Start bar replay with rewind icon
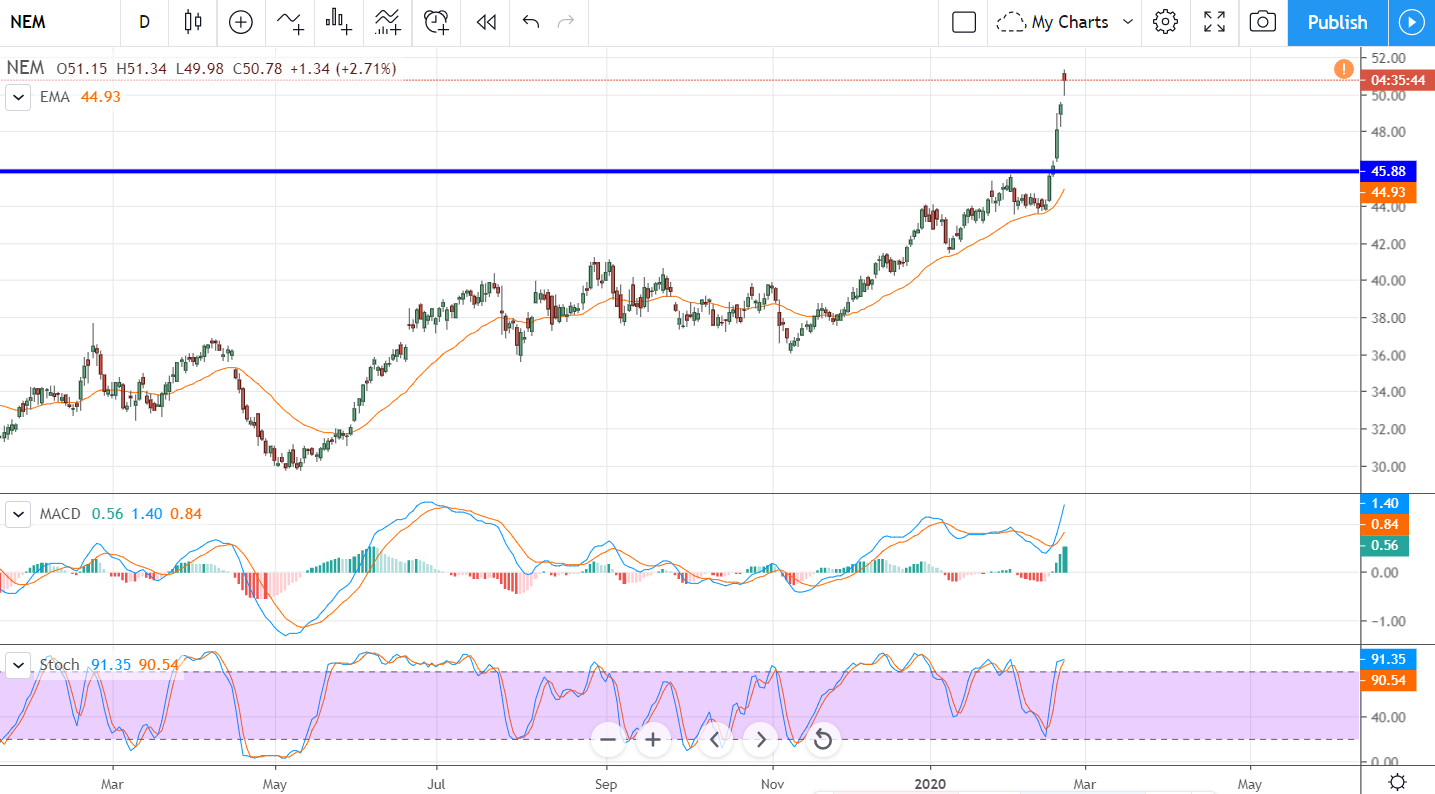Image resolution: width=1435 pixels, height=794 pixels. 486,22
